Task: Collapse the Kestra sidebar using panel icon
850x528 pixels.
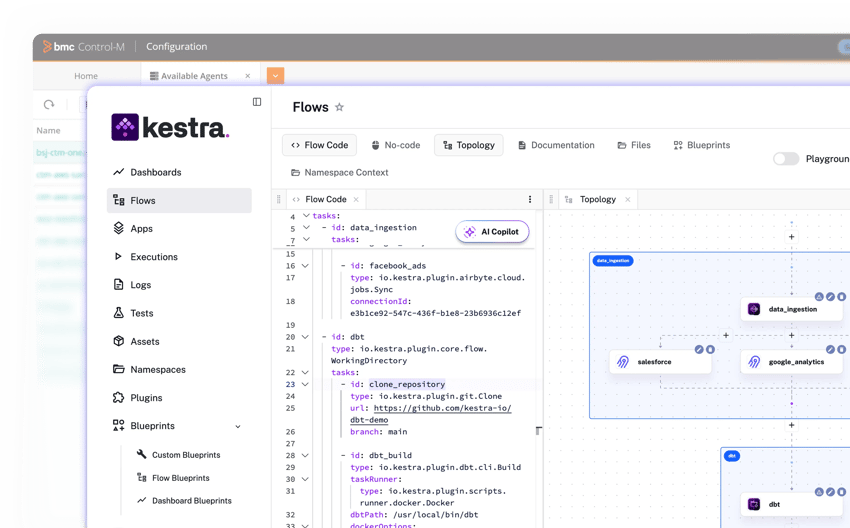Action: tap(257, 102)
